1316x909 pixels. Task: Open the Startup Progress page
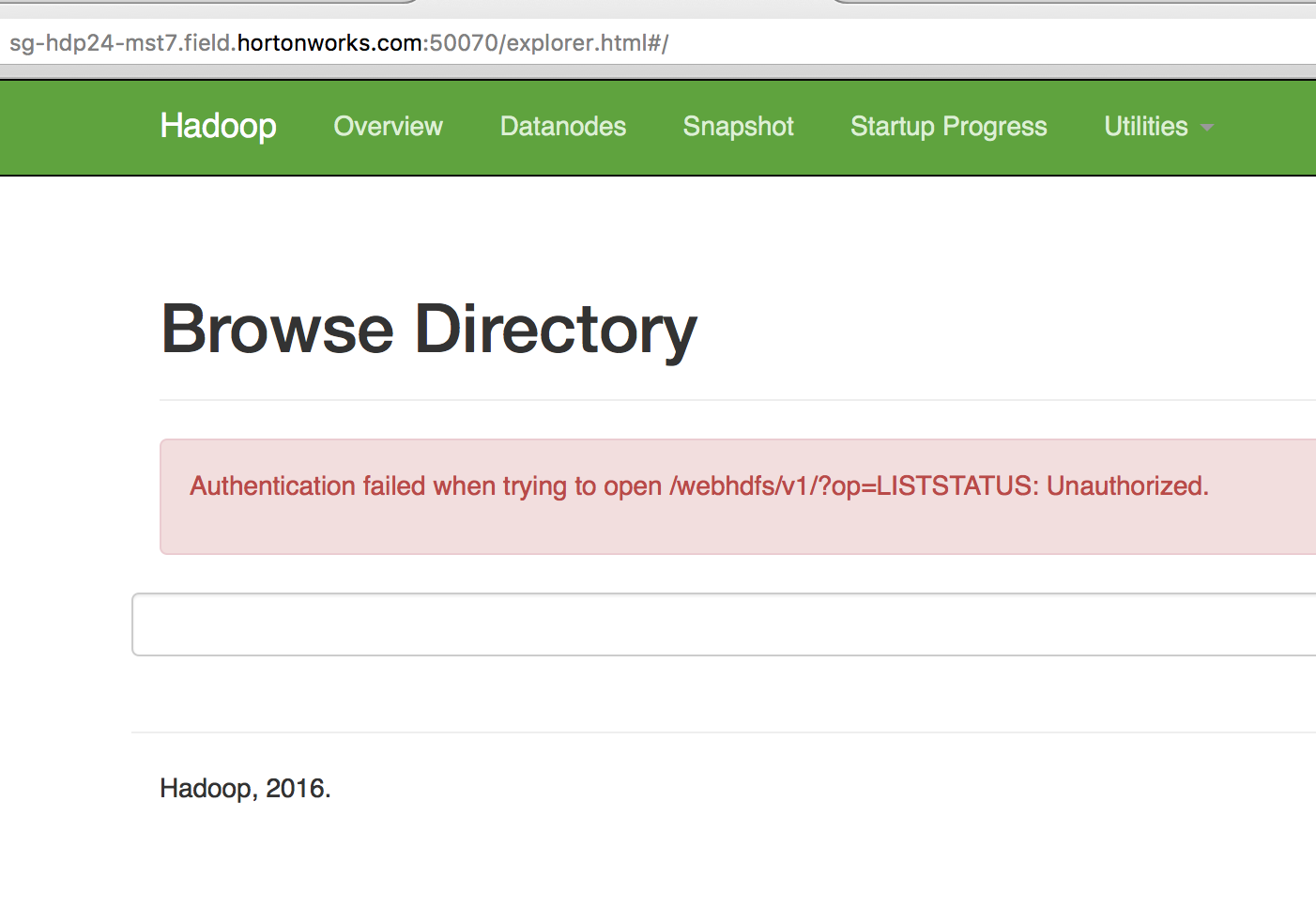tap(948, 126)
